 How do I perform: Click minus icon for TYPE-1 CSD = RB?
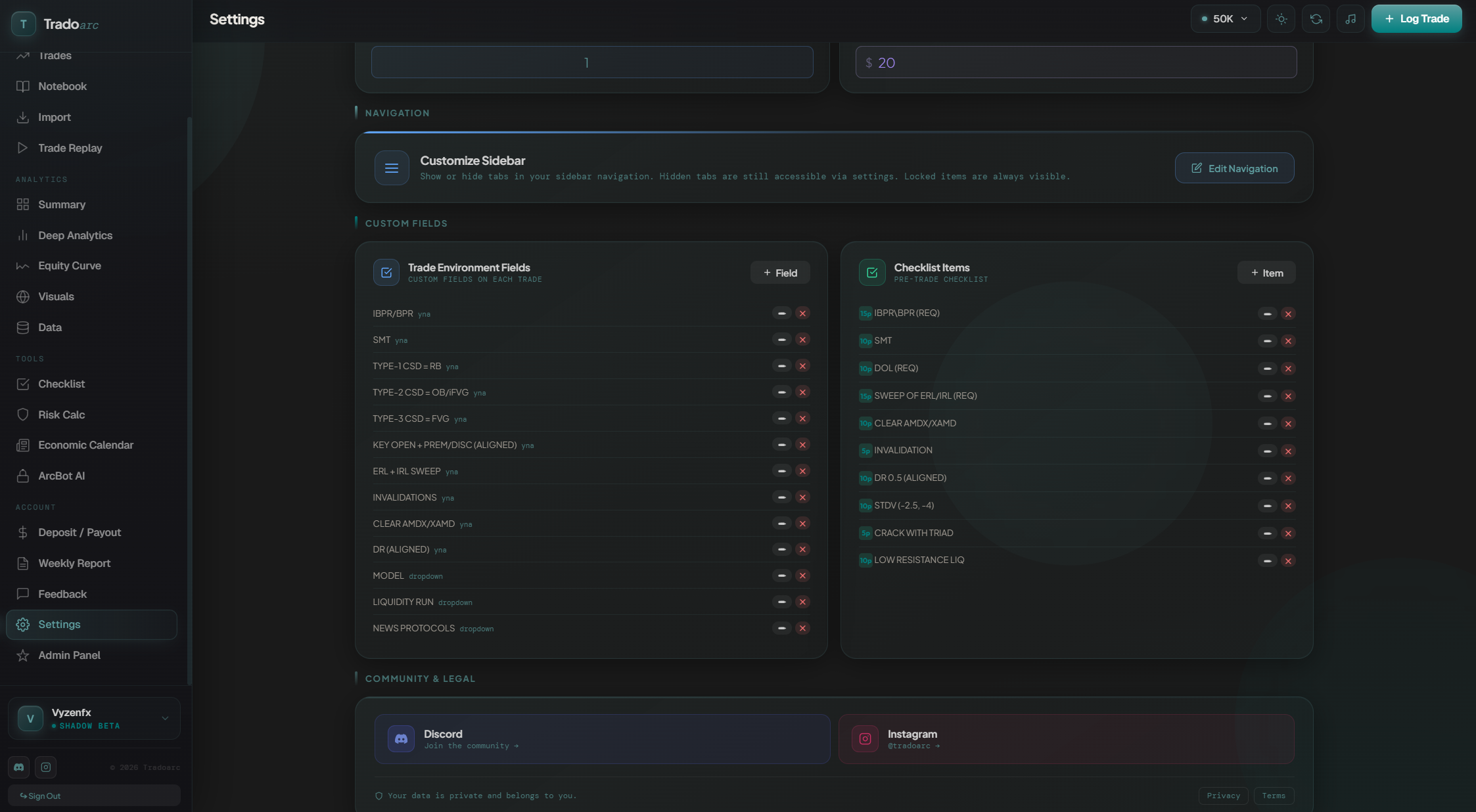click(x=781, y=366)
